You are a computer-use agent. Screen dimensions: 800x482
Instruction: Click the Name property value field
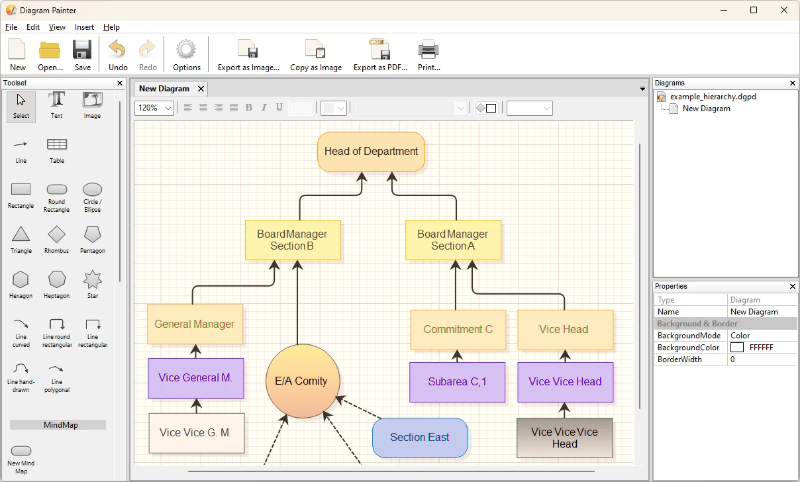click(x=762, y=312)
